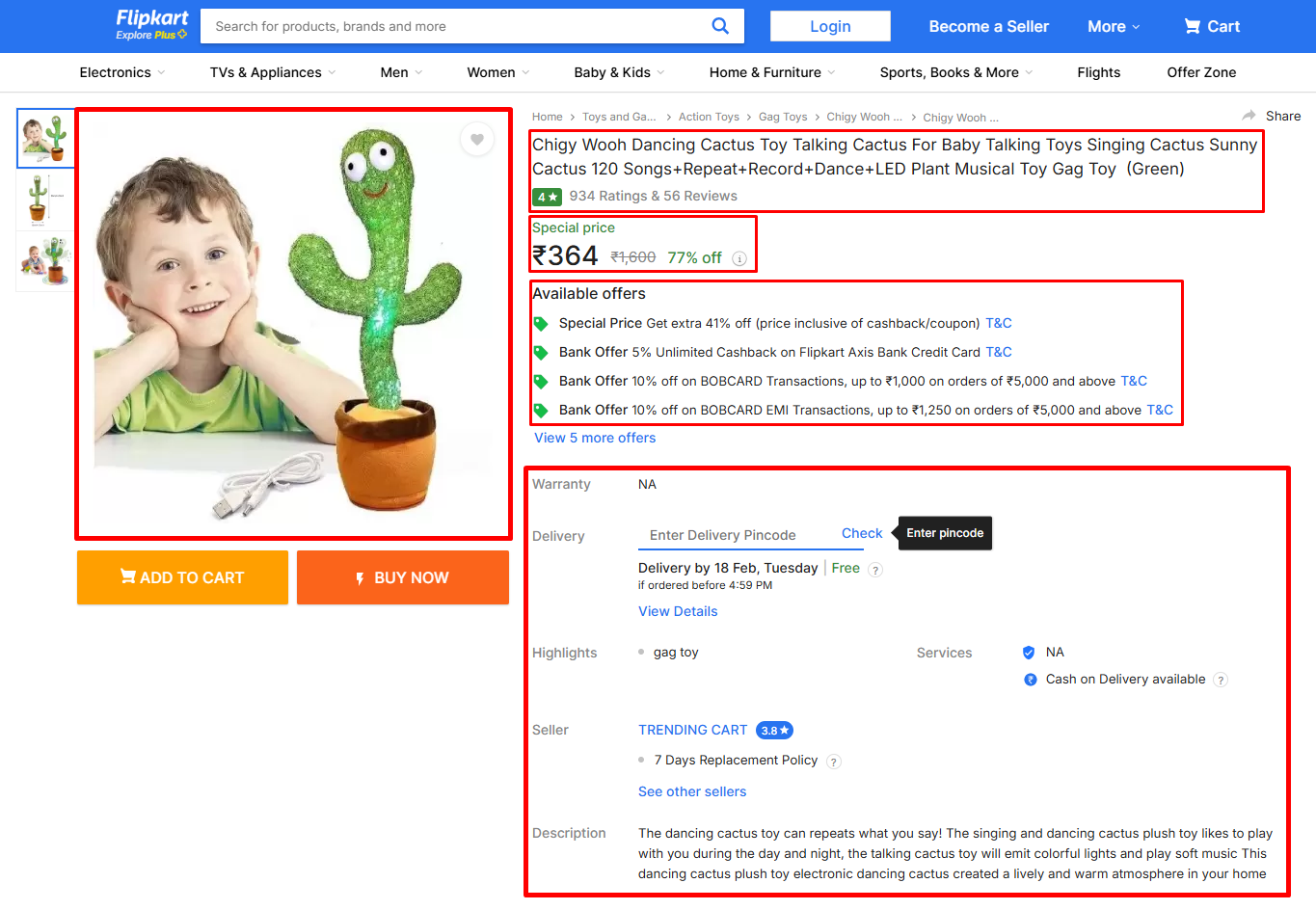Expand the Women category menu

click(x=498, y=72)
